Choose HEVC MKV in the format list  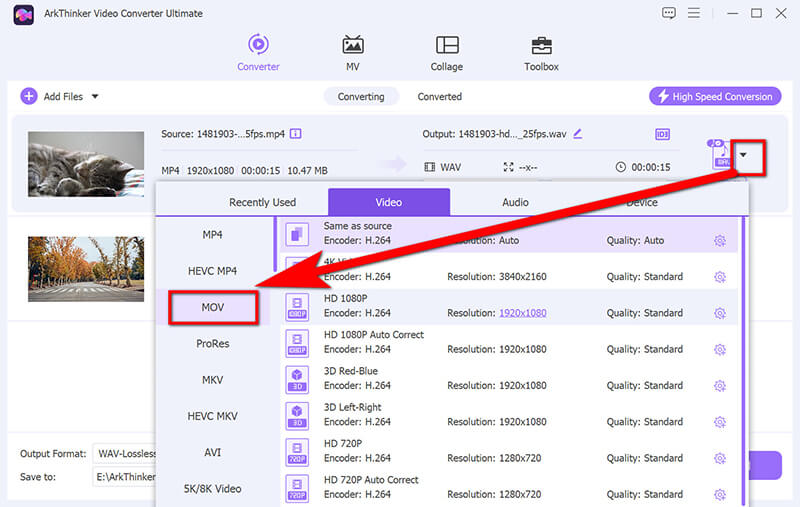pos(212,416)
